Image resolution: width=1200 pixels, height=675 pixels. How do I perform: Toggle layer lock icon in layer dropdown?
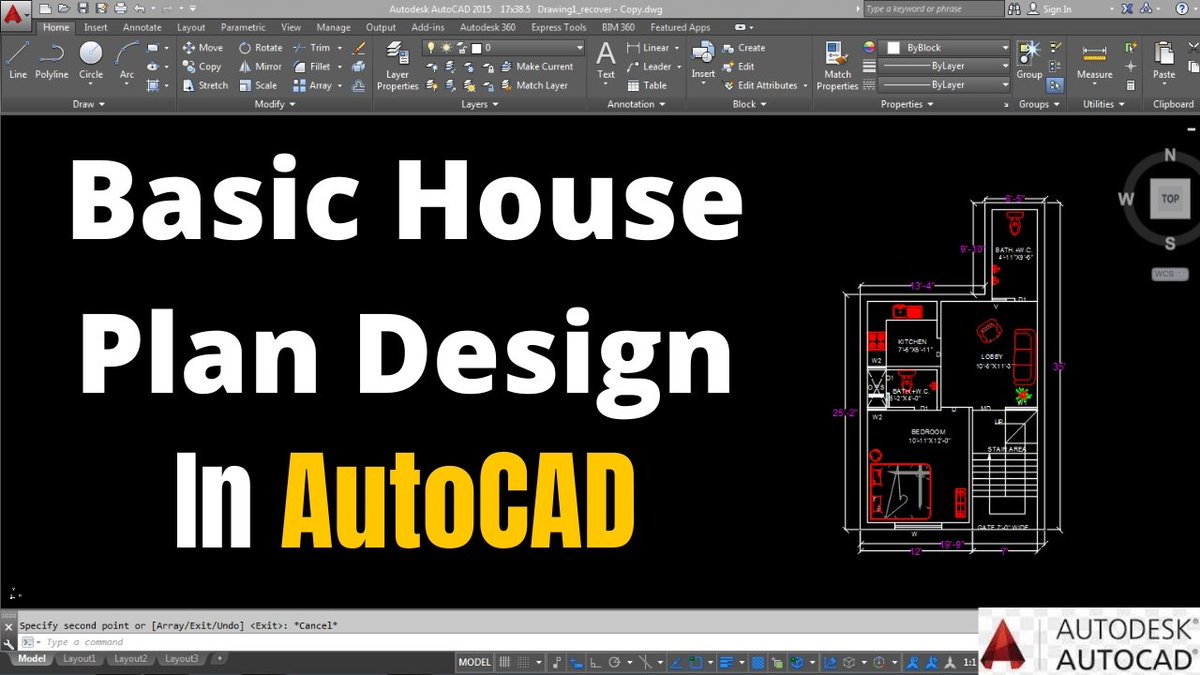coord(461,47)
